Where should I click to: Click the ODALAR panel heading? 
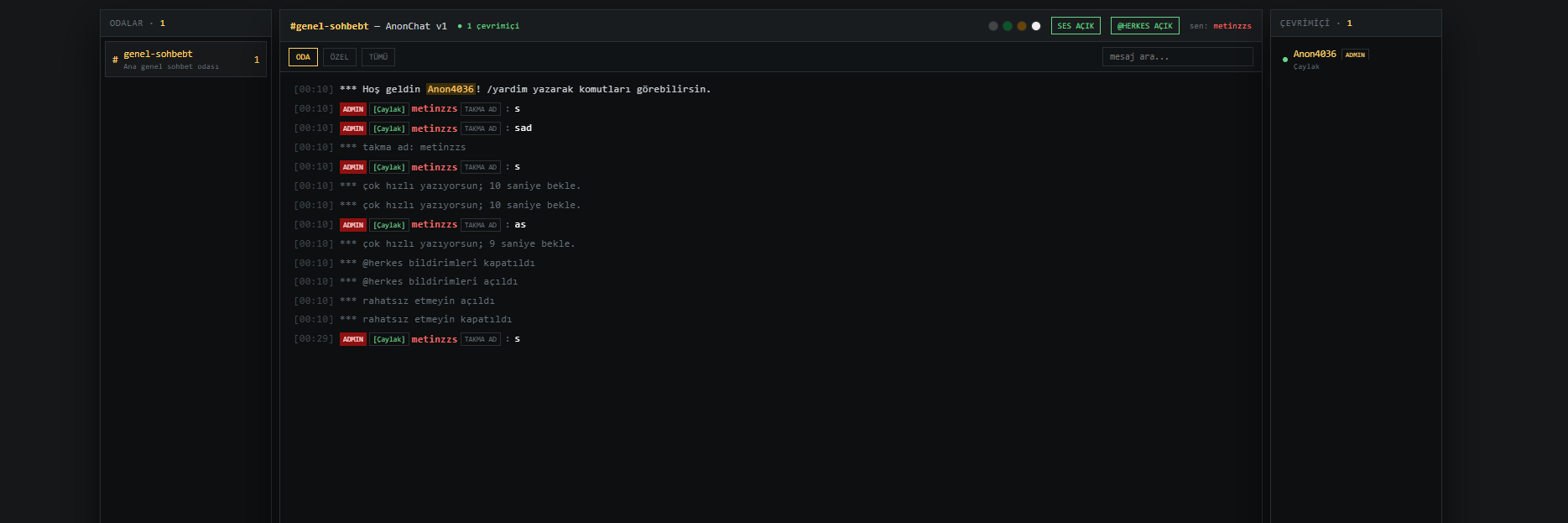(x=138, y=24)
